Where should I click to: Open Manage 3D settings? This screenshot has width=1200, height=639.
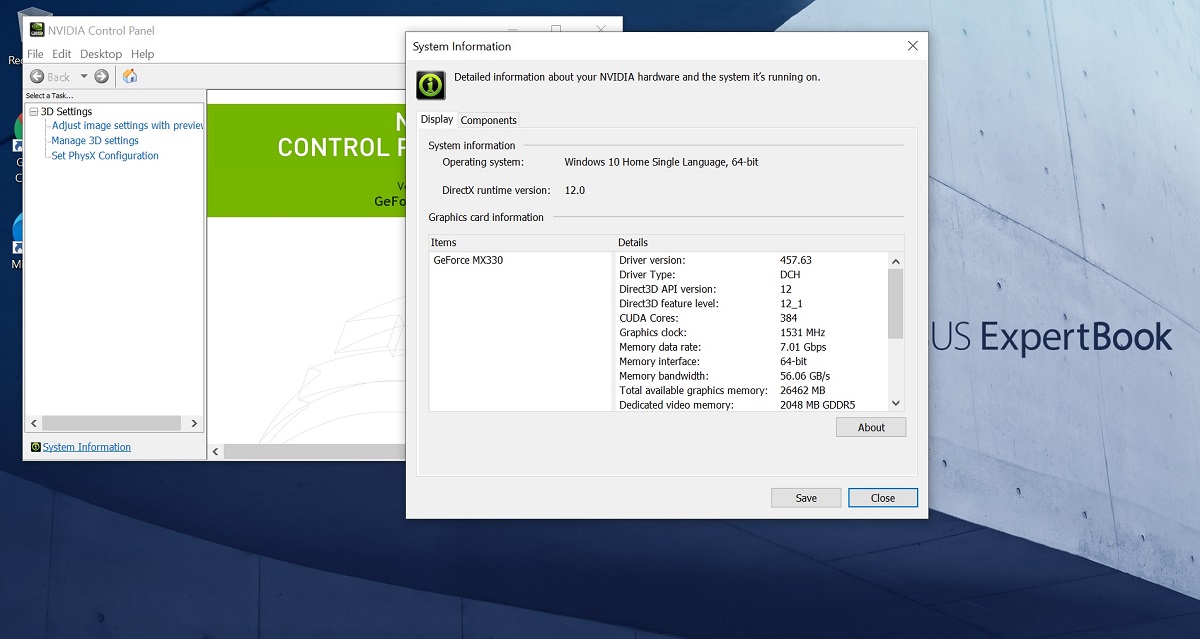pos(95,141)
